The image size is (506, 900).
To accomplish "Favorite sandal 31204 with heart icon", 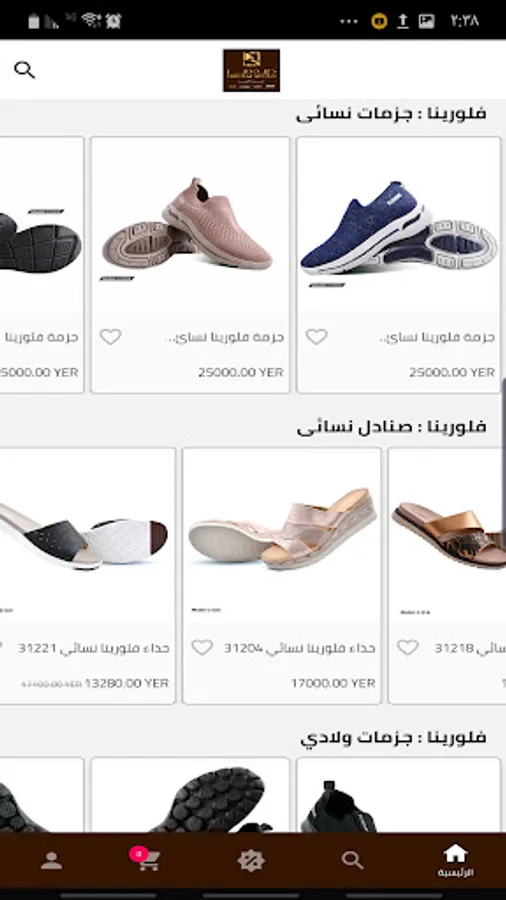I will pos(202,648).
